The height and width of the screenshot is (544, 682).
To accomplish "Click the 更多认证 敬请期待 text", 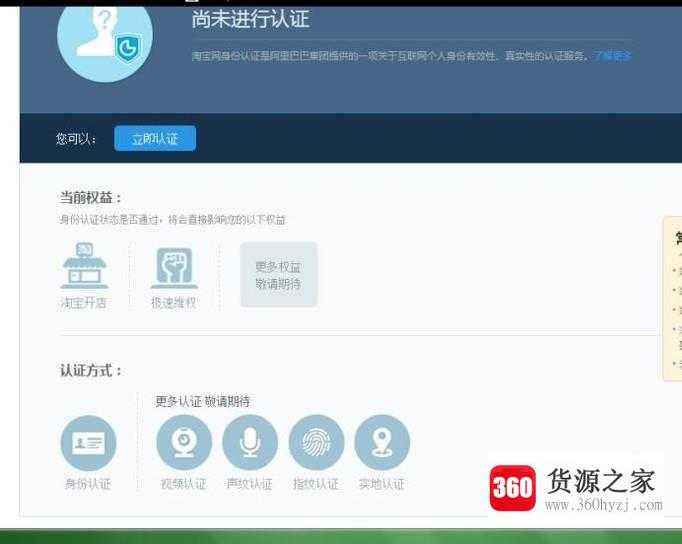I will tap(203, 401).
